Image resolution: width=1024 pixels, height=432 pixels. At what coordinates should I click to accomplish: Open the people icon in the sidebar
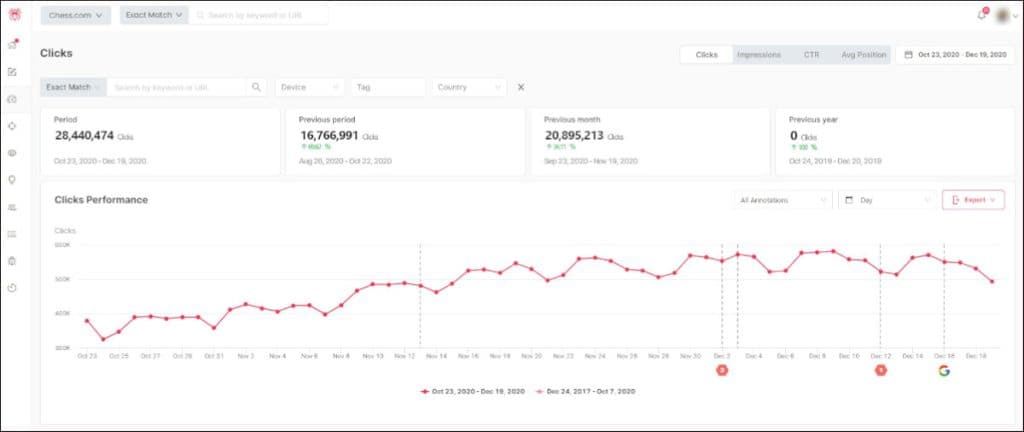[x=12, y=207]
